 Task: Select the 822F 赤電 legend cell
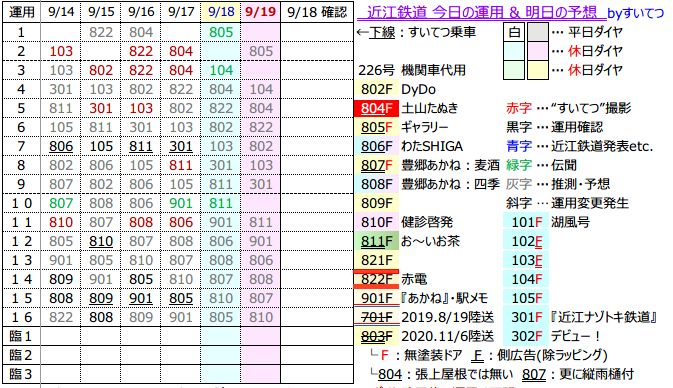[376, 279]
